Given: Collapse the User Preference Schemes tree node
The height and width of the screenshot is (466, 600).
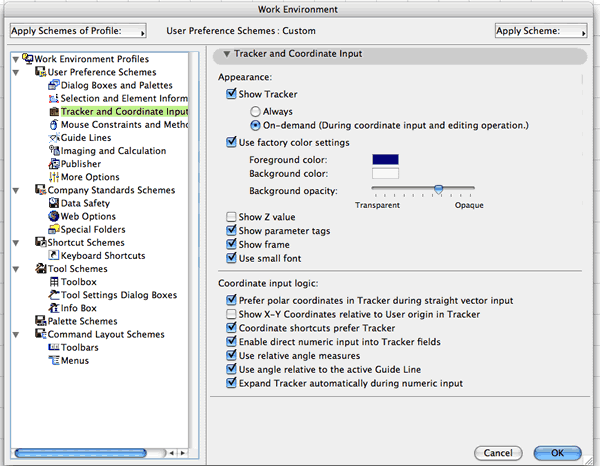Looking at the screenshot, I should (x=28, y=73).
